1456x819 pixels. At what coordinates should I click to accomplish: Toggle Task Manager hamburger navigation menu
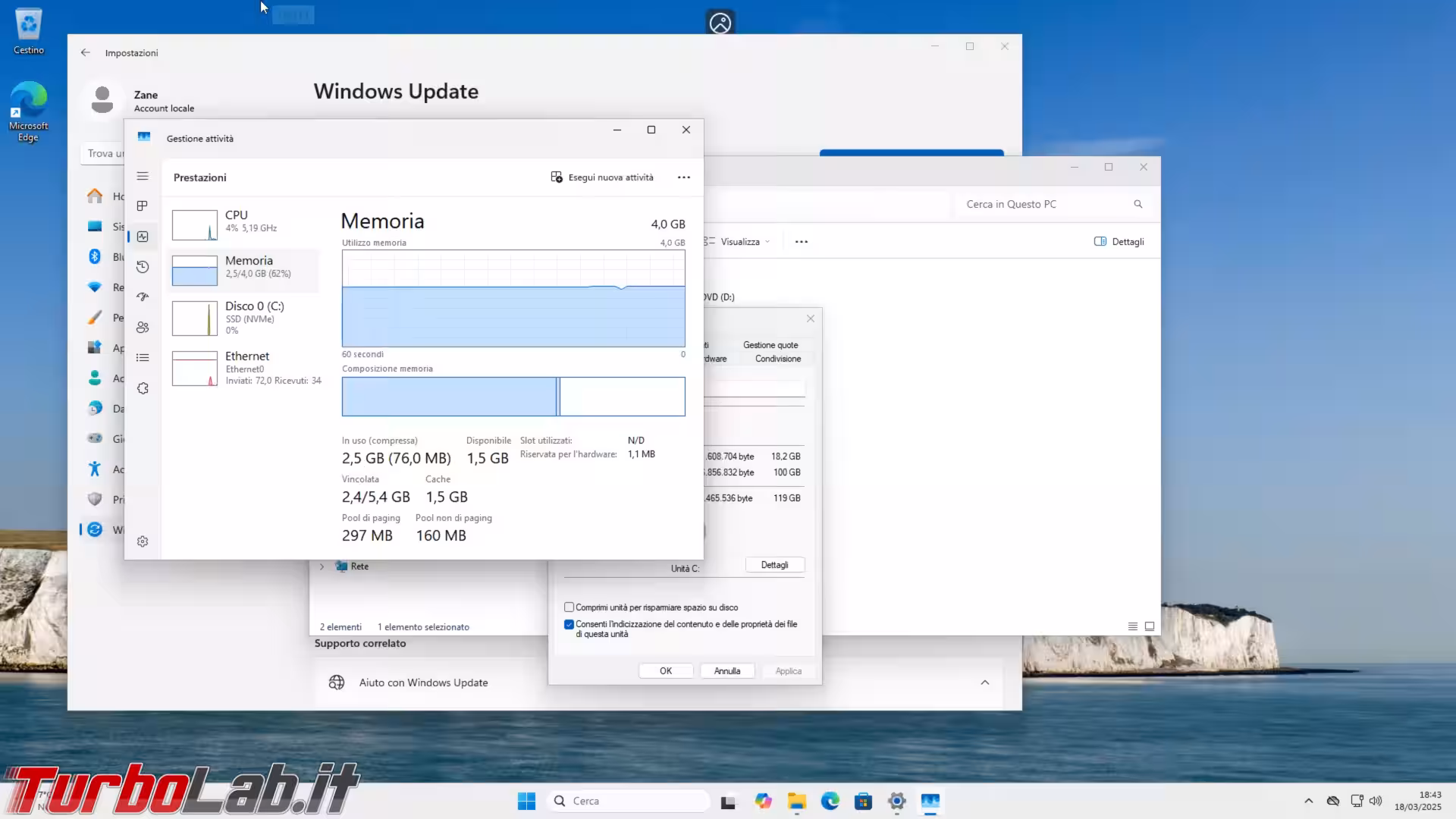pos(142,176)
